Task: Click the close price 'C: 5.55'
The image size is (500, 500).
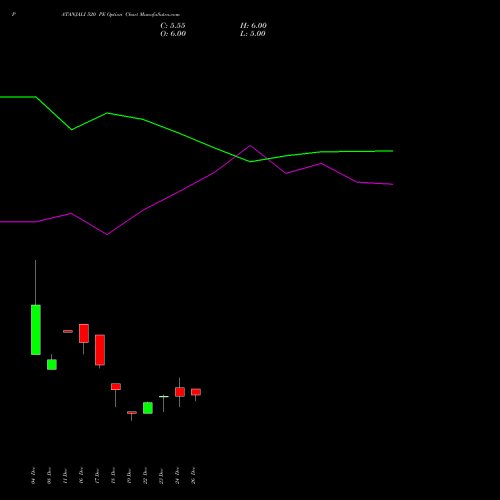Action: (x=173, y=26)
